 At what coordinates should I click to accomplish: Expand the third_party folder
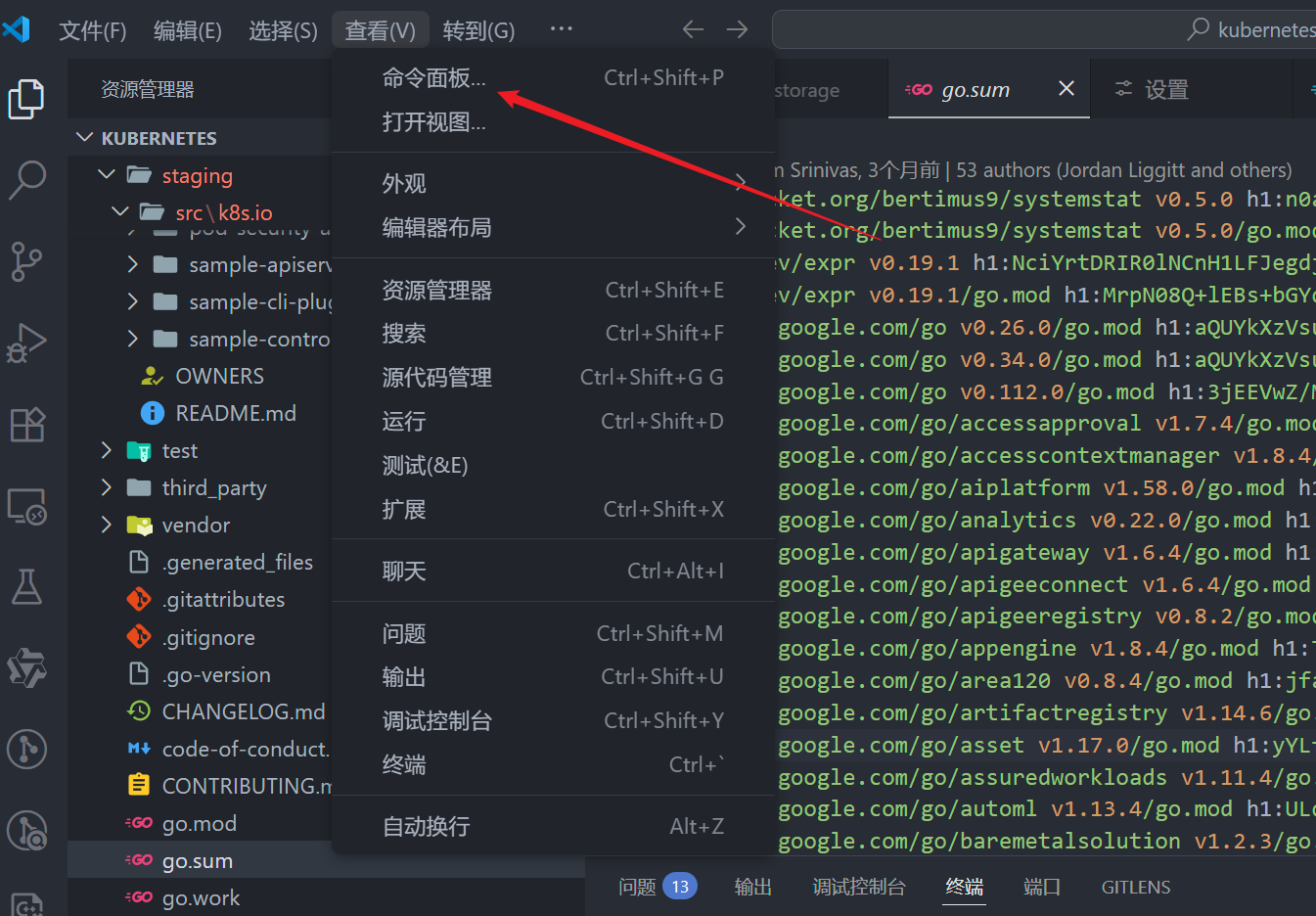point(107,487)
